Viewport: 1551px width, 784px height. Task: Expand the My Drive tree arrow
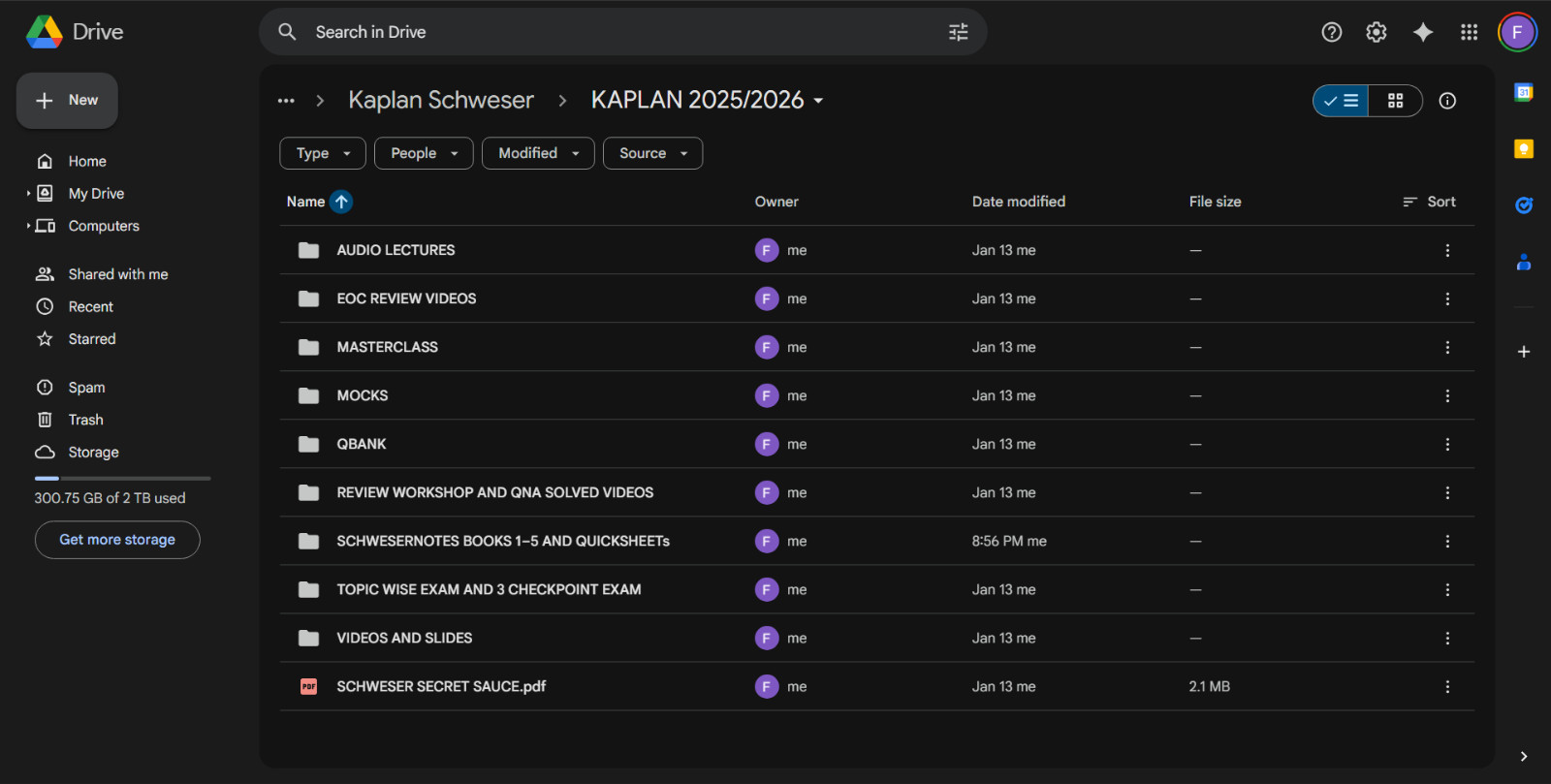[x=28, y=193]
